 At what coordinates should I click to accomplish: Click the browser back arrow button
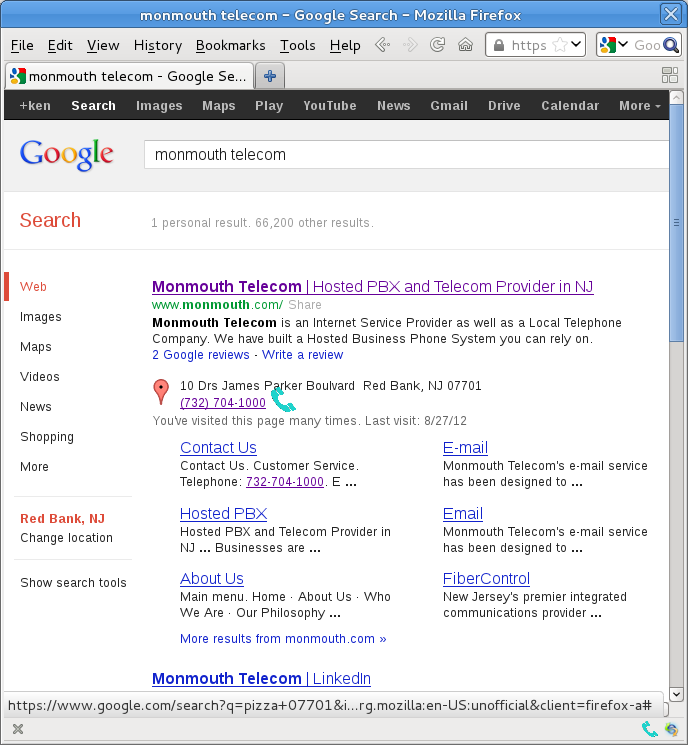coord(382,45)
